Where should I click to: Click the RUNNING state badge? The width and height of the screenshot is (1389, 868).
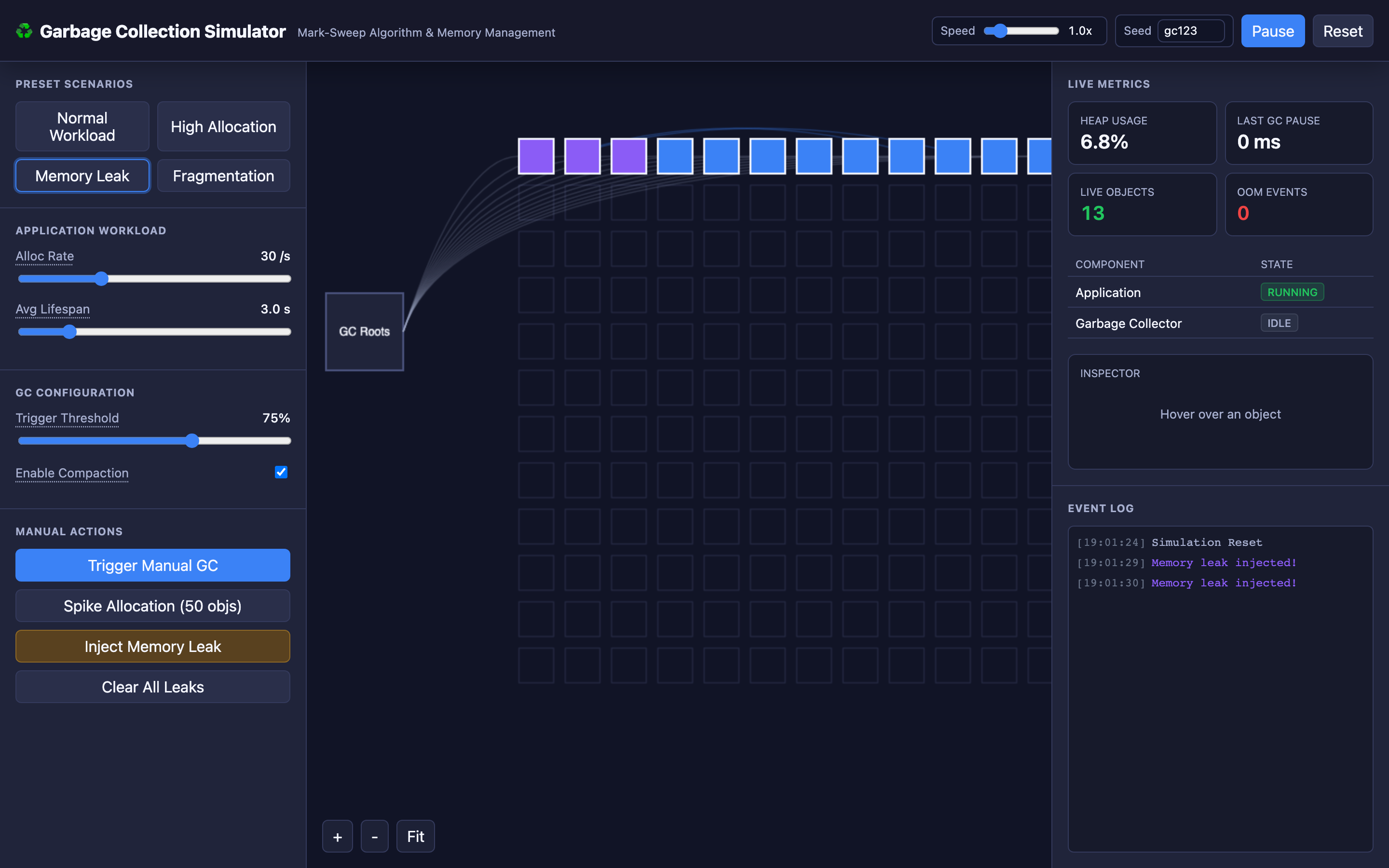click(x=1292, y=292)
